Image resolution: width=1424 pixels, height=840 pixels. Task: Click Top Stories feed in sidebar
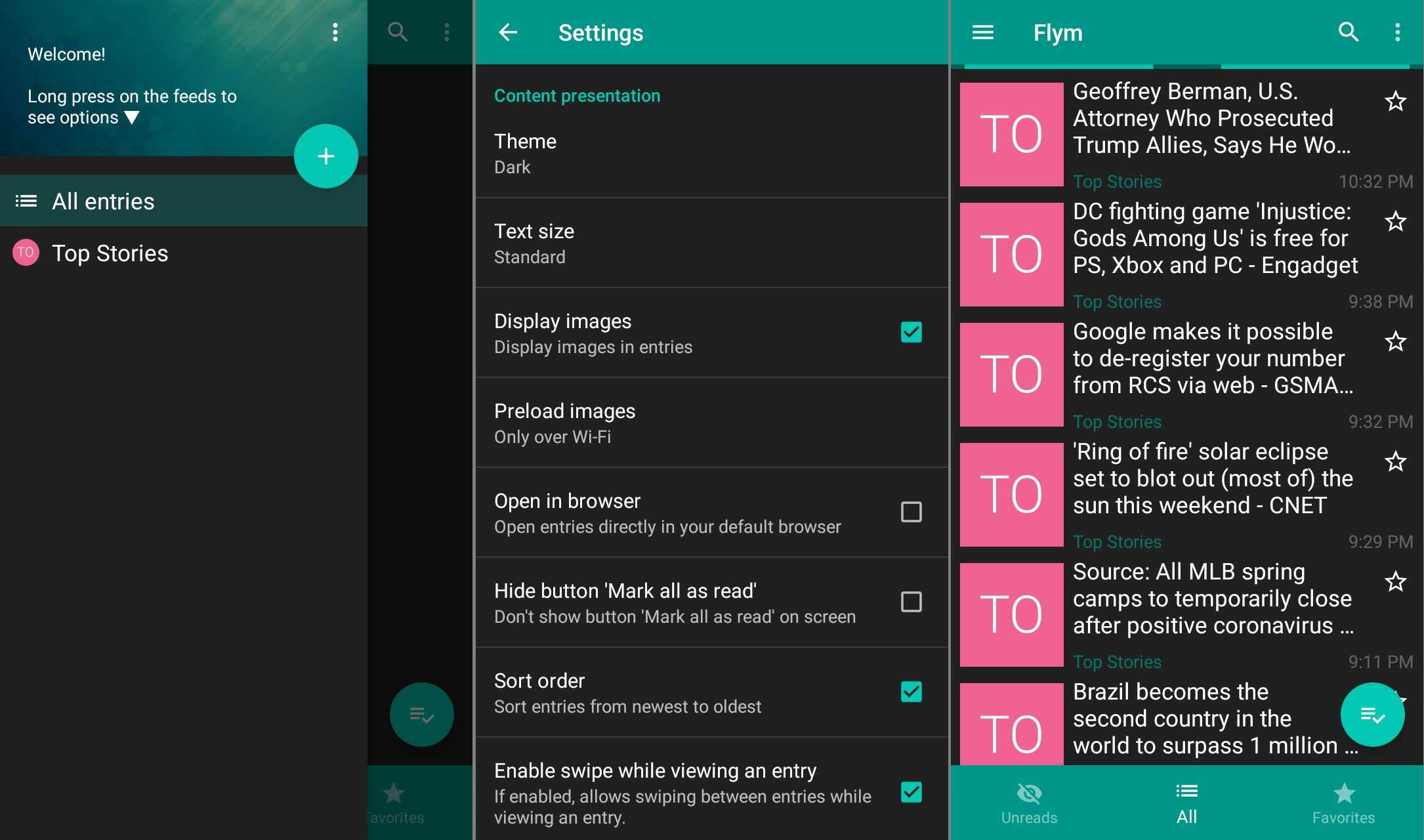click(x=110, y=252)
